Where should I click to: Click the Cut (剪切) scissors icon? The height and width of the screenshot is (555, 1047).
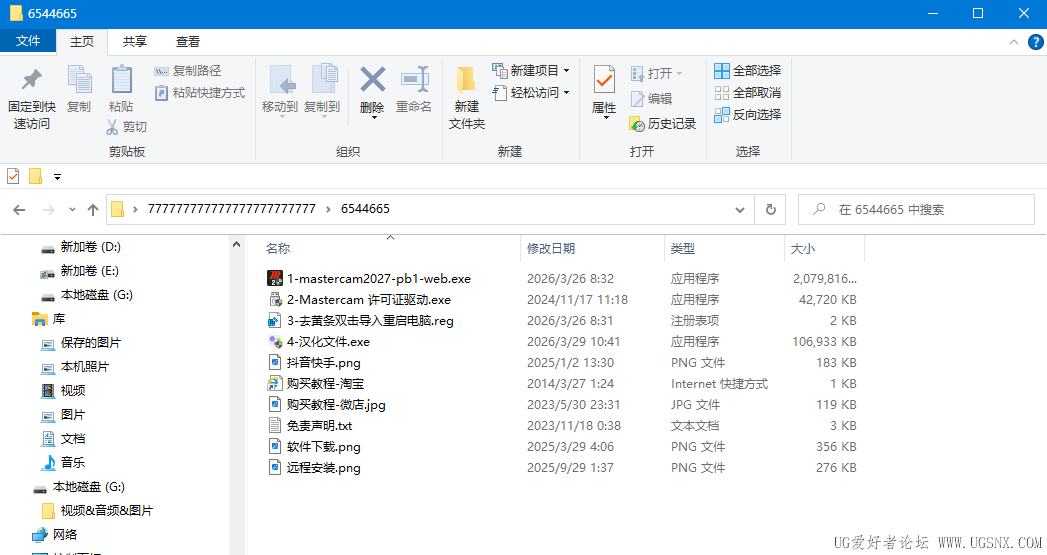(112, 126)
